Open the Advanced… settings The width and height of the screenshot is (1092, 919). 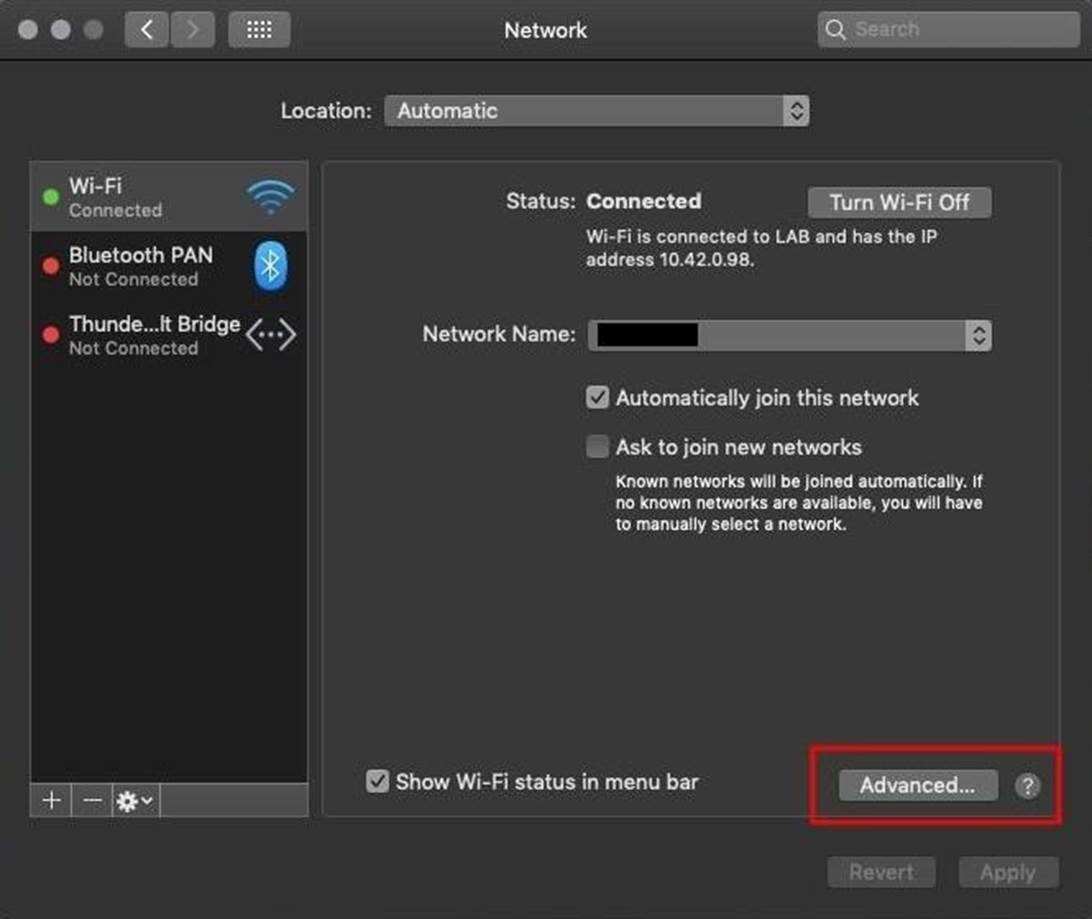point(917,786)
